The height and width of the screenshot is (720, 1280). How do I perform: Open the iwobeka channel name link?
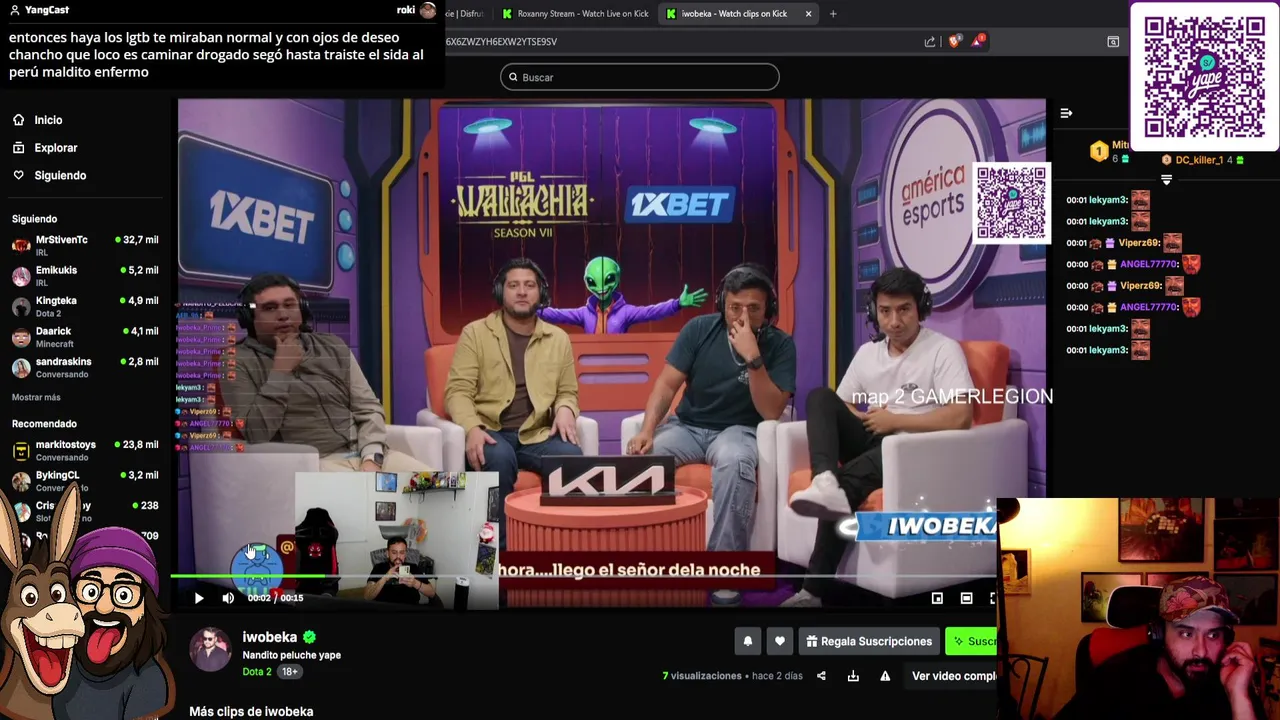[x=270, y=637]
